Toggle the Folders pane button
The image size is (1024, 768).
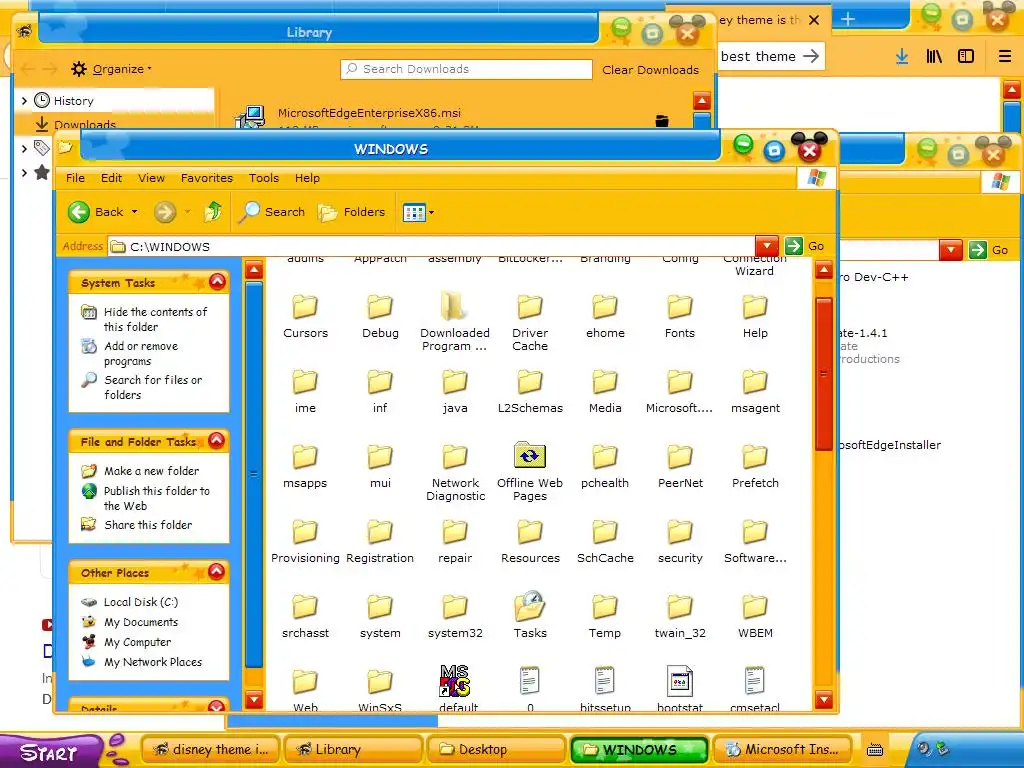click(x=351, y=212)
